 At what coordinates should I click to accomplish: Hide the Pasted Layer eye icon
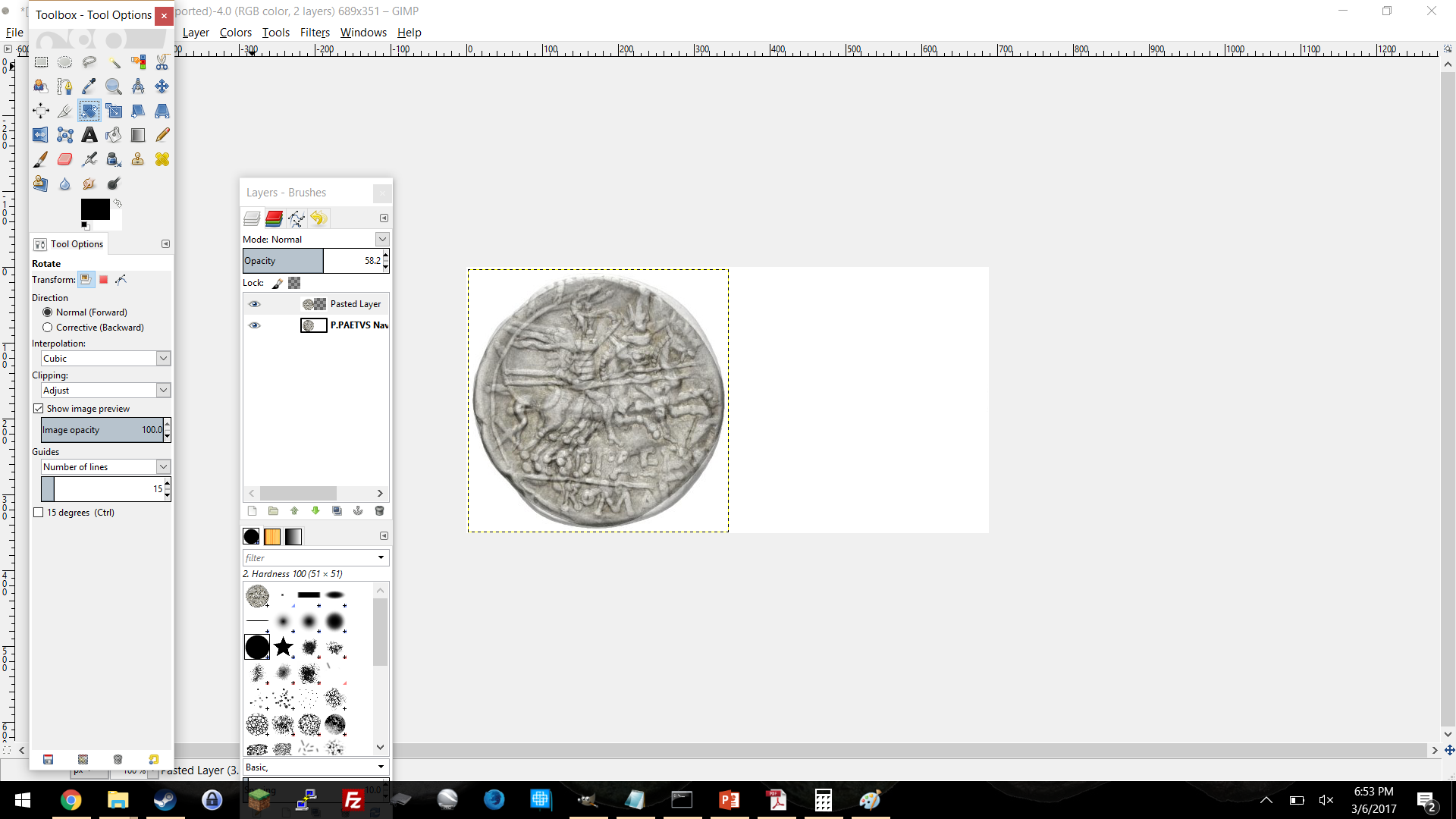(x=255, y=304)
